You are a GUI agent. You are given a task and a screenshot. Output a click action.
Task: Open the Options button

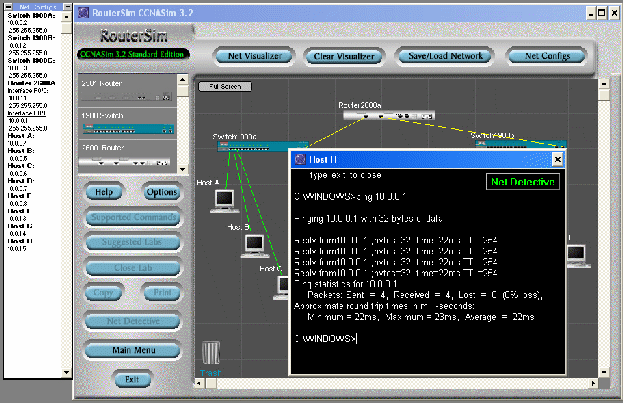click(x=161, y=192)
